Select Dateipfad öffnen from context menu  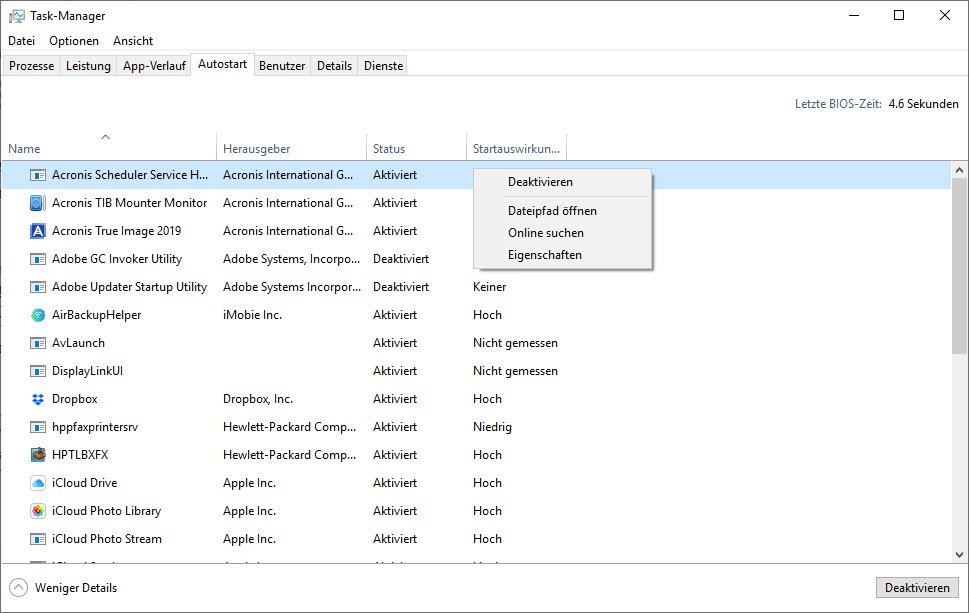pos(552,211)
